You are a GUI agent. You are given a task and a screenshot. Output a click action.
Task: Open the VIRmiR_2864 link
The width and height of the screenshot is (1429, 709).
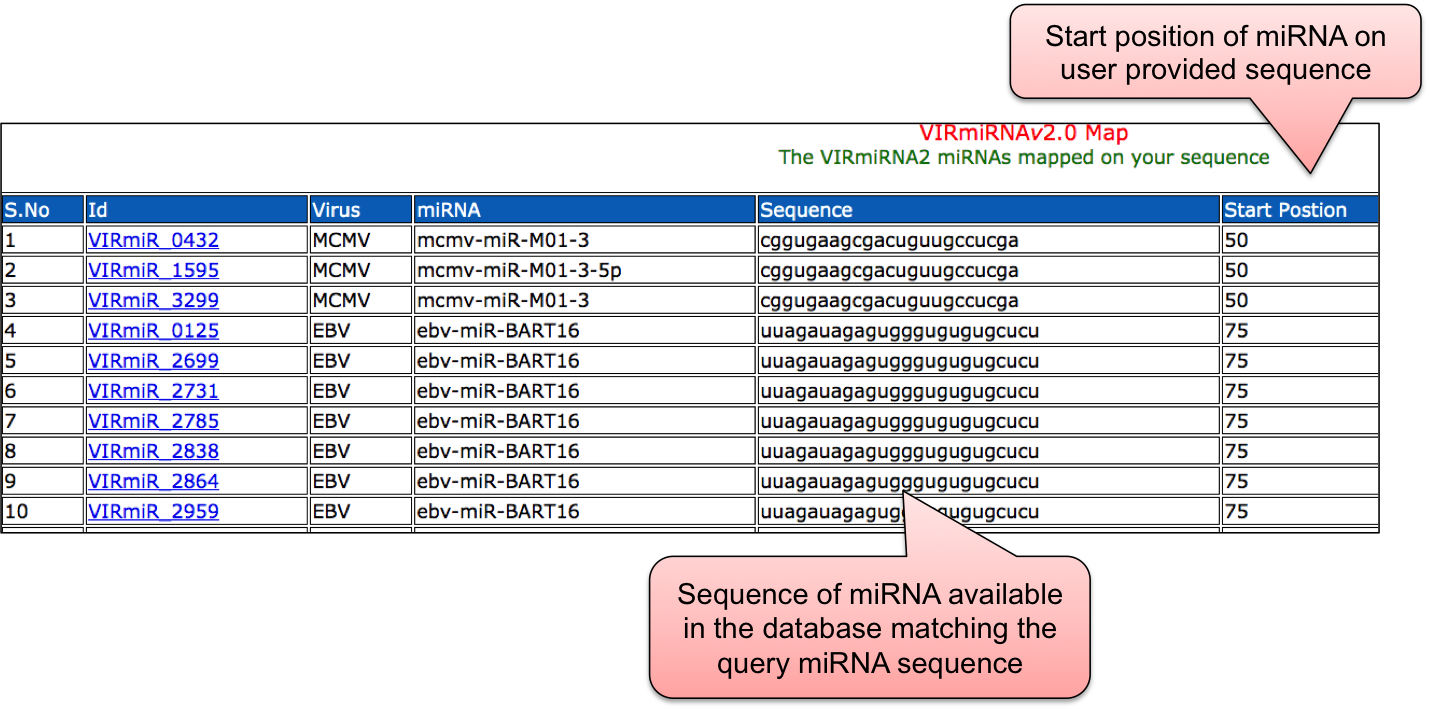tap(153, 481)
